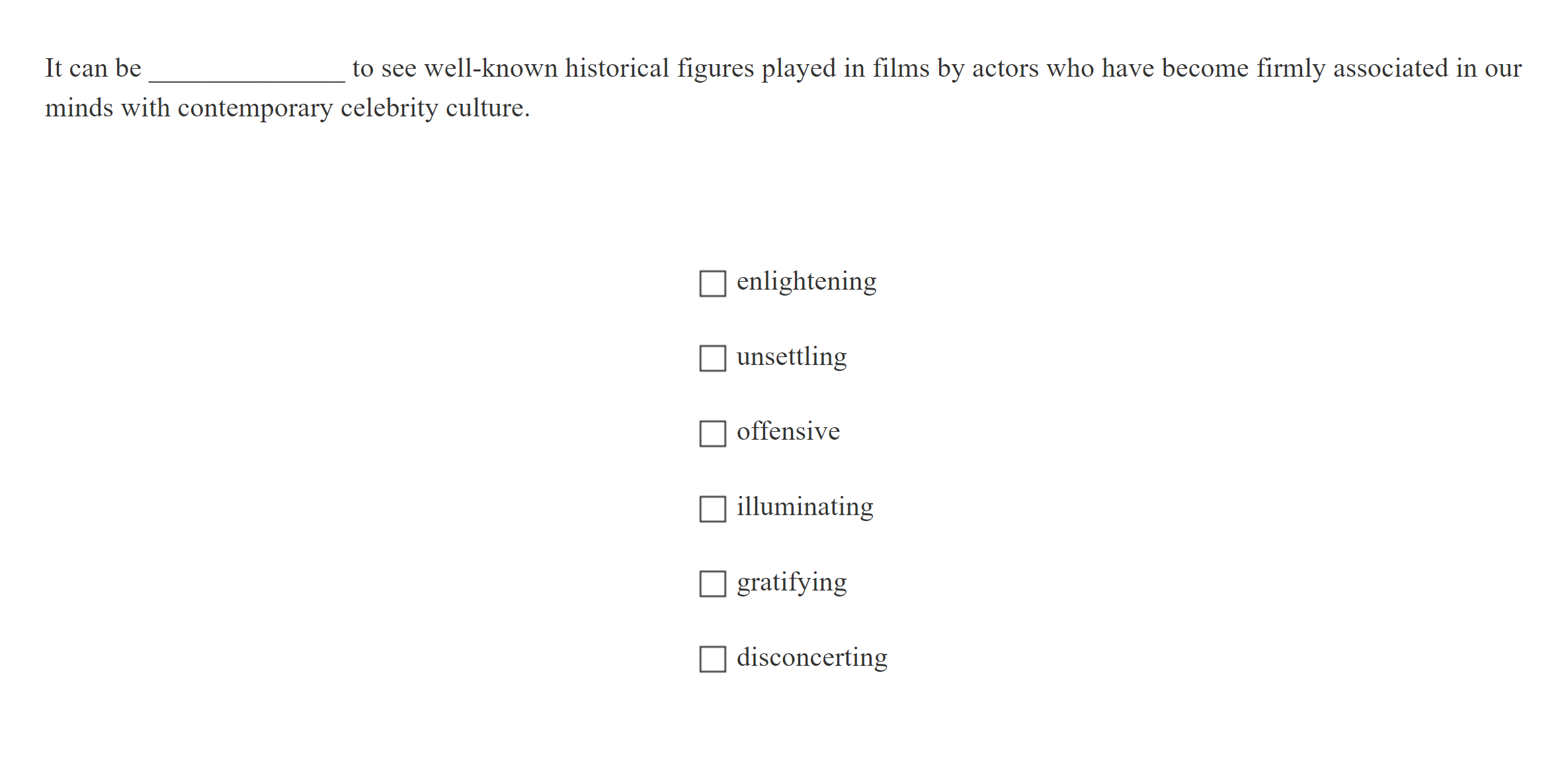This screenshot has height=771, width=1568.
Task: Click the word 'contemporary' in the second line
Action: click(x=255, y=108)
